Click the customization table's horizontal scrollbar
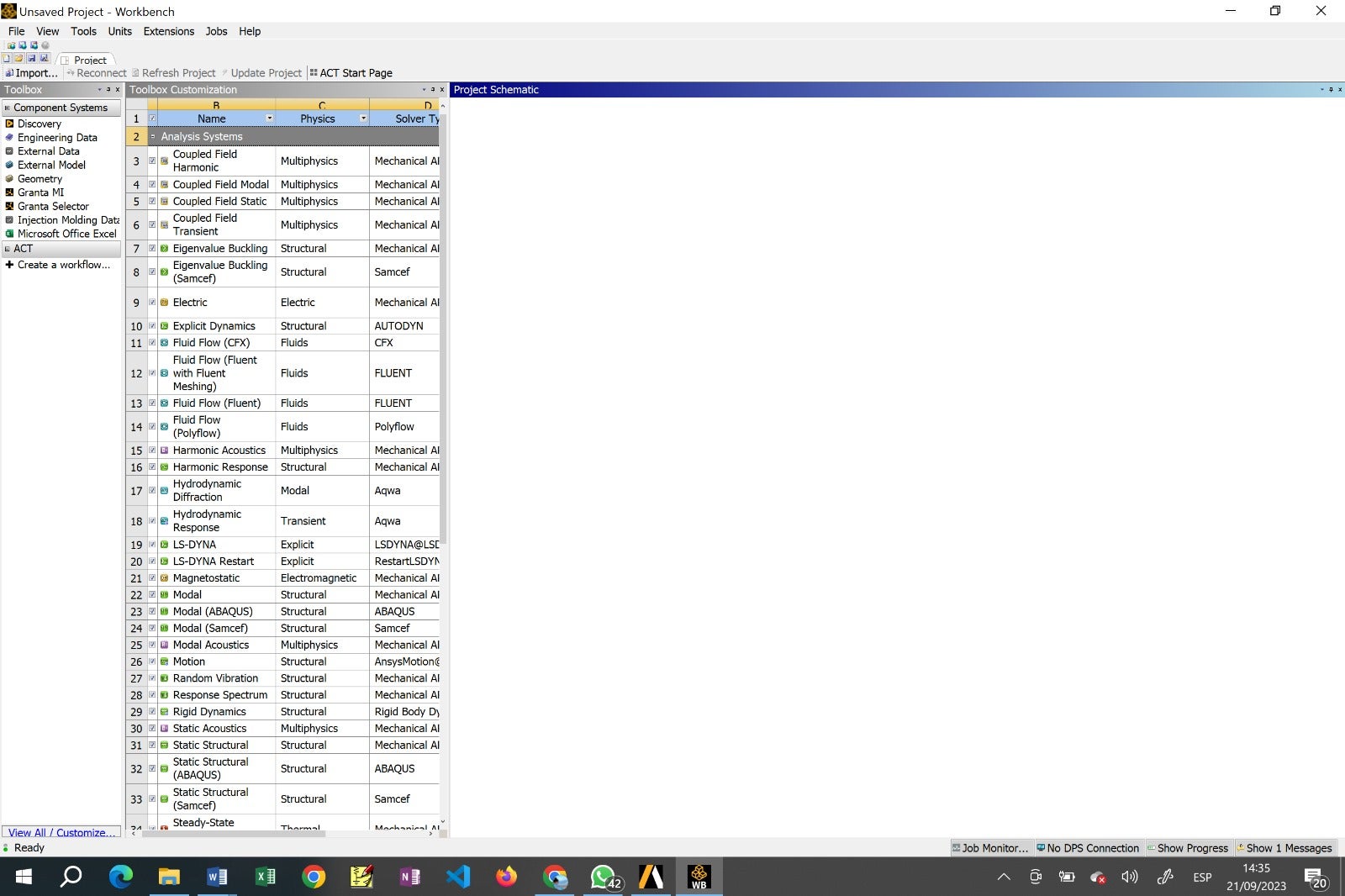 (234, 833)
